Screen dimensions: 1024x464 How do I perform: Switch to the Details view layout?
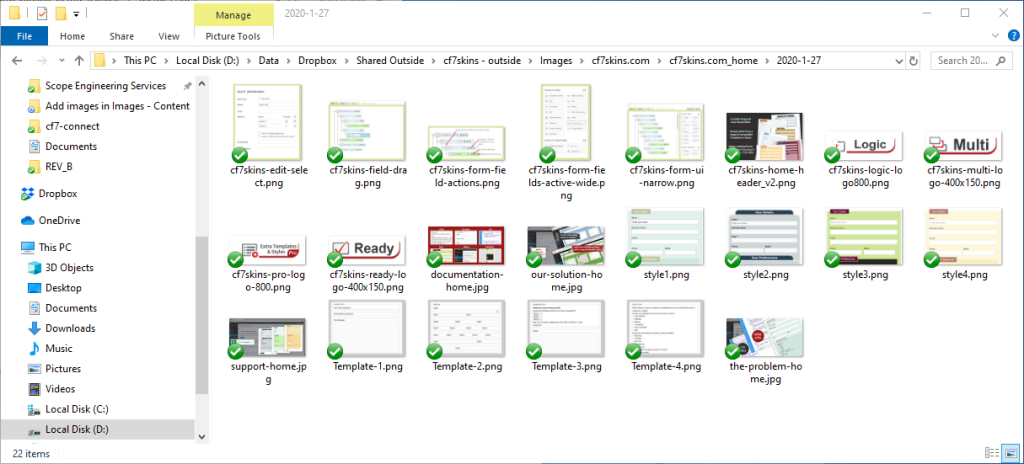tap(990, 453)
